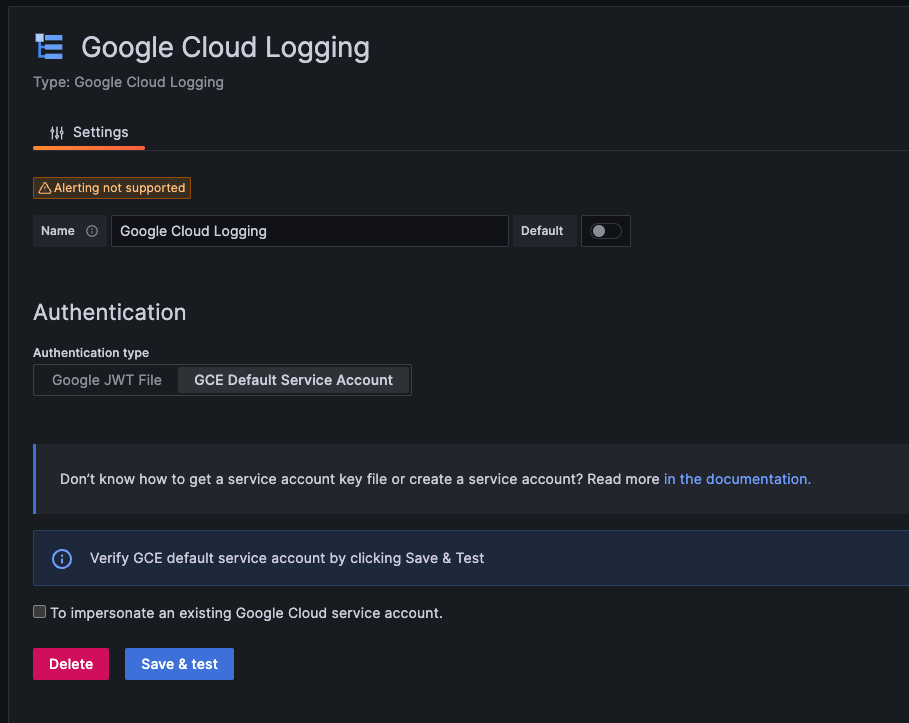909x723 pixels.
Task: Click the 'Authentication type' label
Action: coord(91,353)
